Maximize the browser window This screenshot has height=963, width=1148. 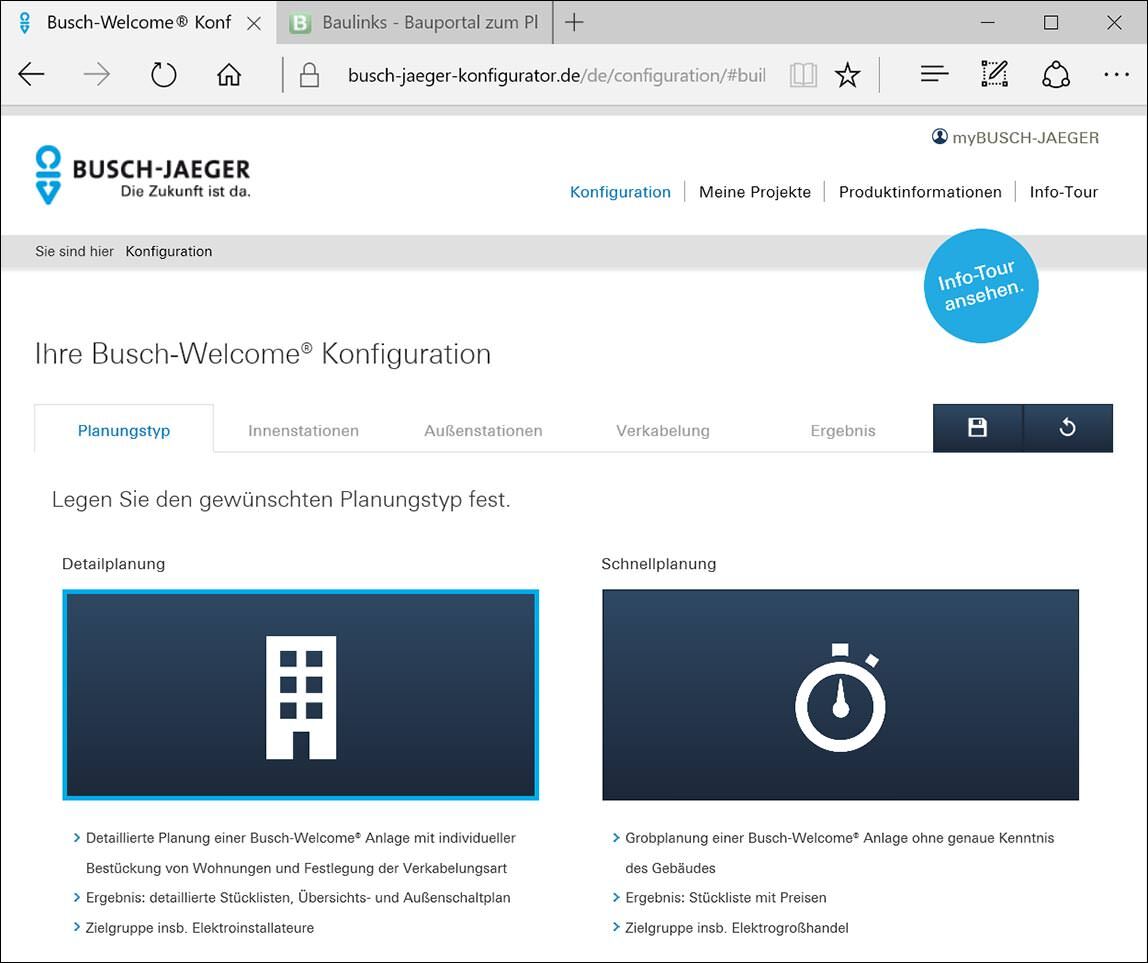pos(1051,23)
